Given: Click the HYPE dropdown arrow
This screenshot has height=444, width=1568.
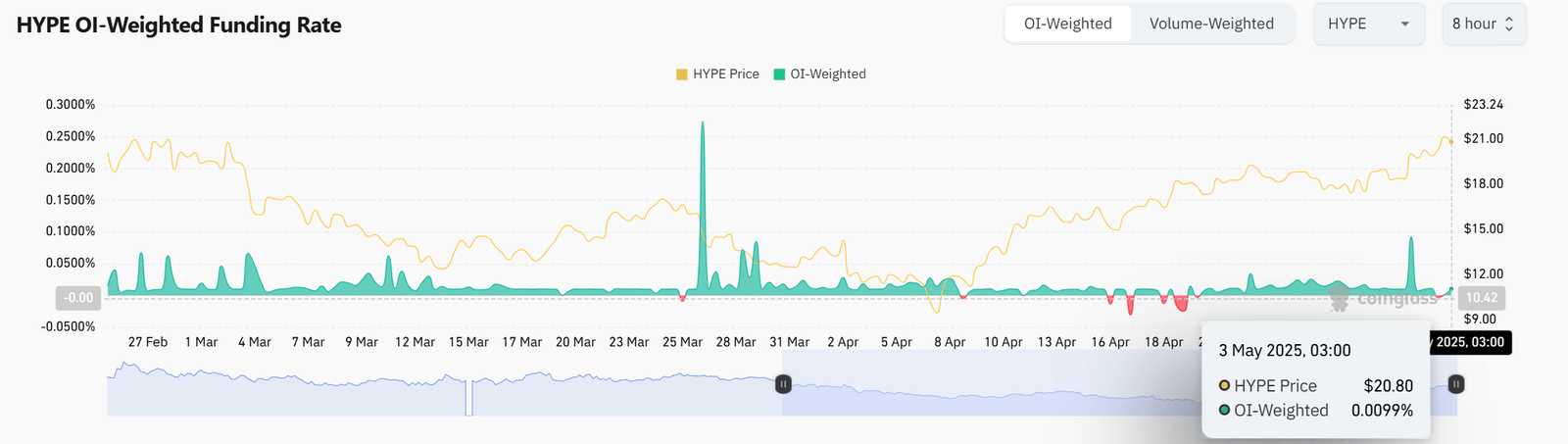Looking at the screenshot, I should [1405, 24].
